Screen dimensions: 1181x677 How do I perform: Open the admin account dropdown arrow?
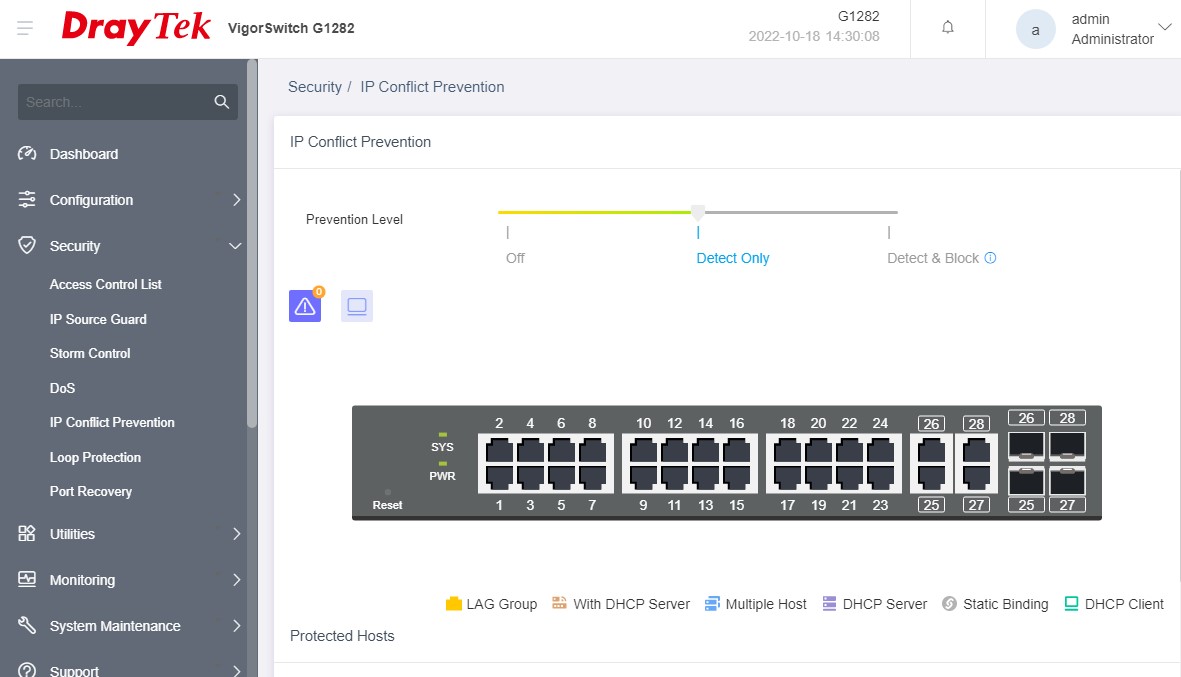(x=1165, y=26)
